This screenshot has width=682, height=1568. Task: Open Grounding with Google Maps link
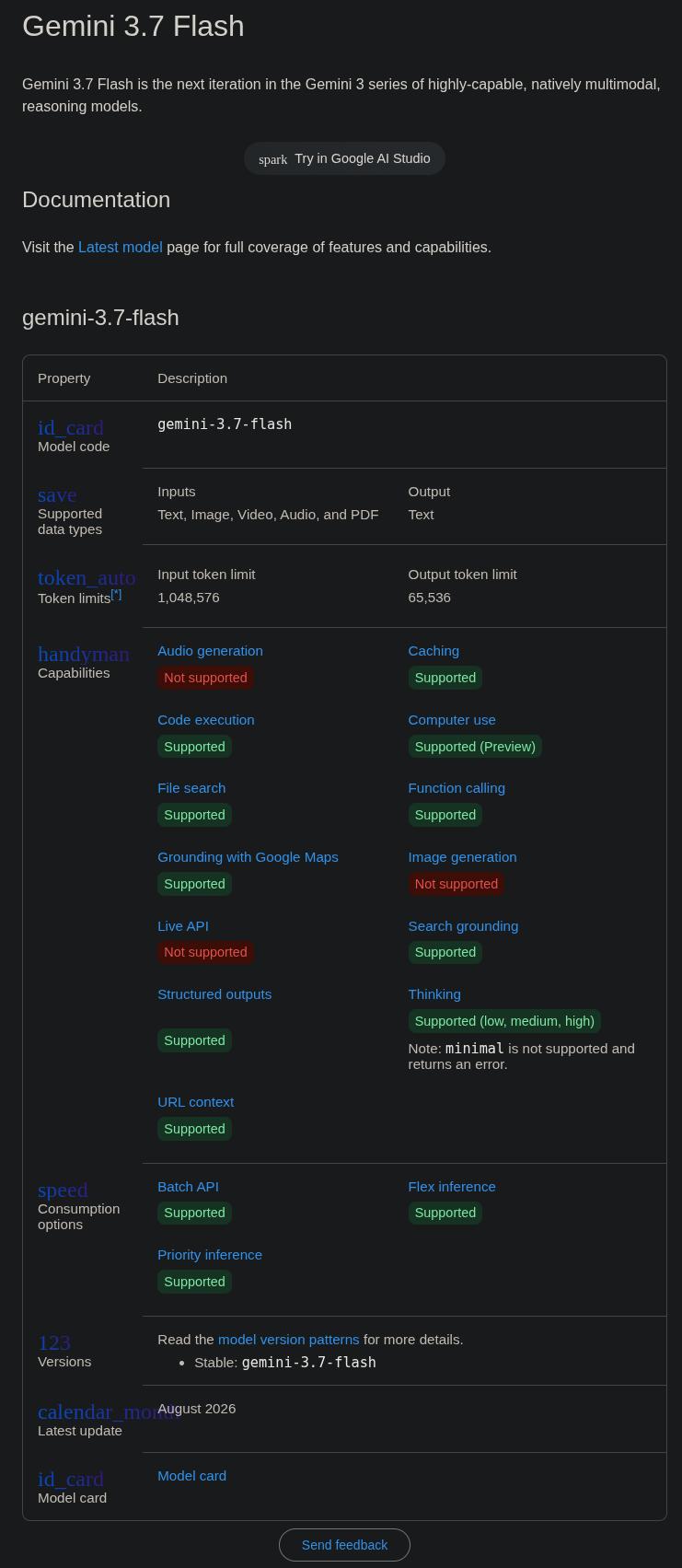(248, 857)
